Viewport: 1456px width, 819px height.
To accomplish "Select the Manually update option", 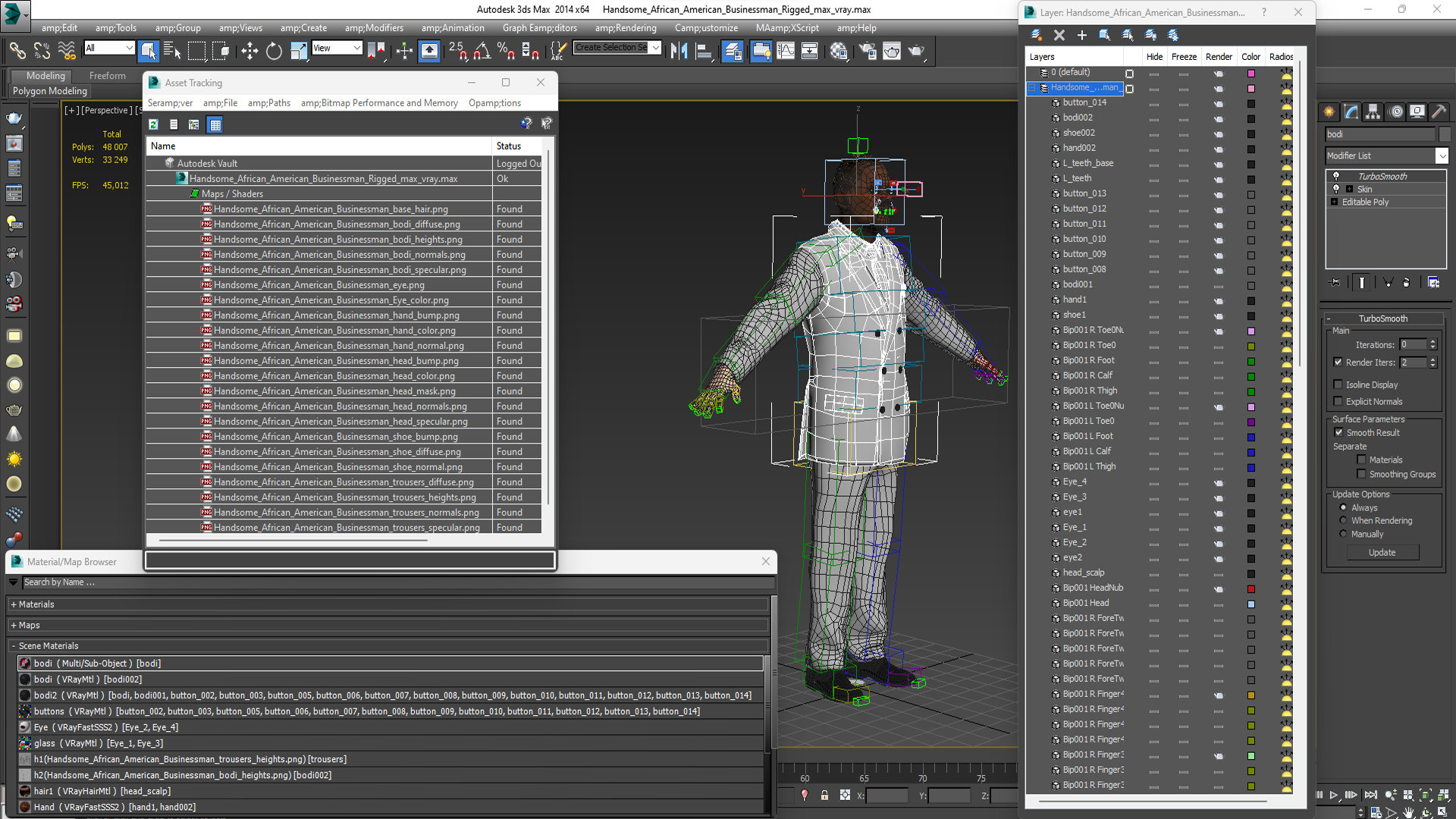I will (x=1343, y=534).
